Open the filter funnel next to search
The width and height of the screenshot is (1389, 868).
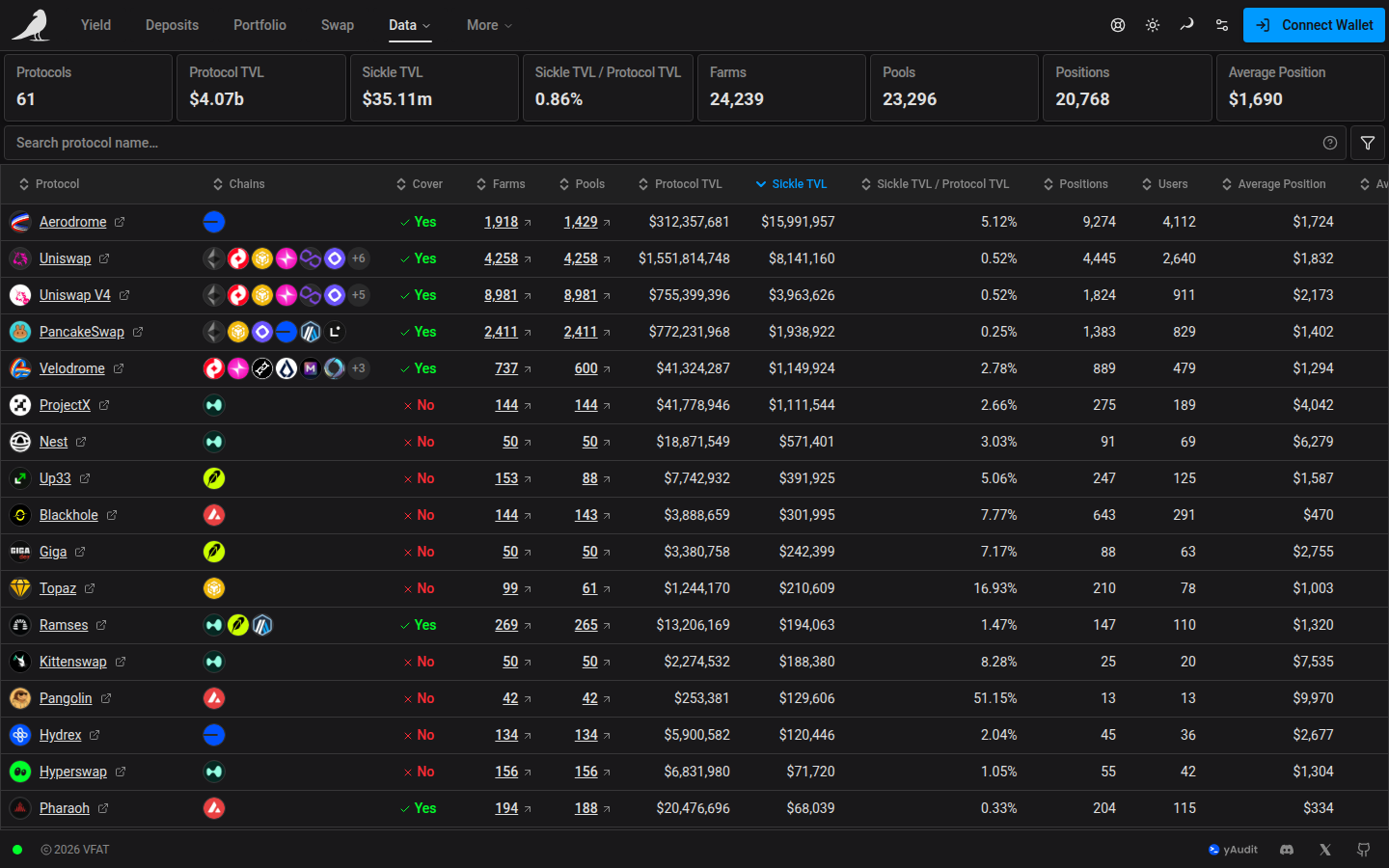[x=1368, y=143]
